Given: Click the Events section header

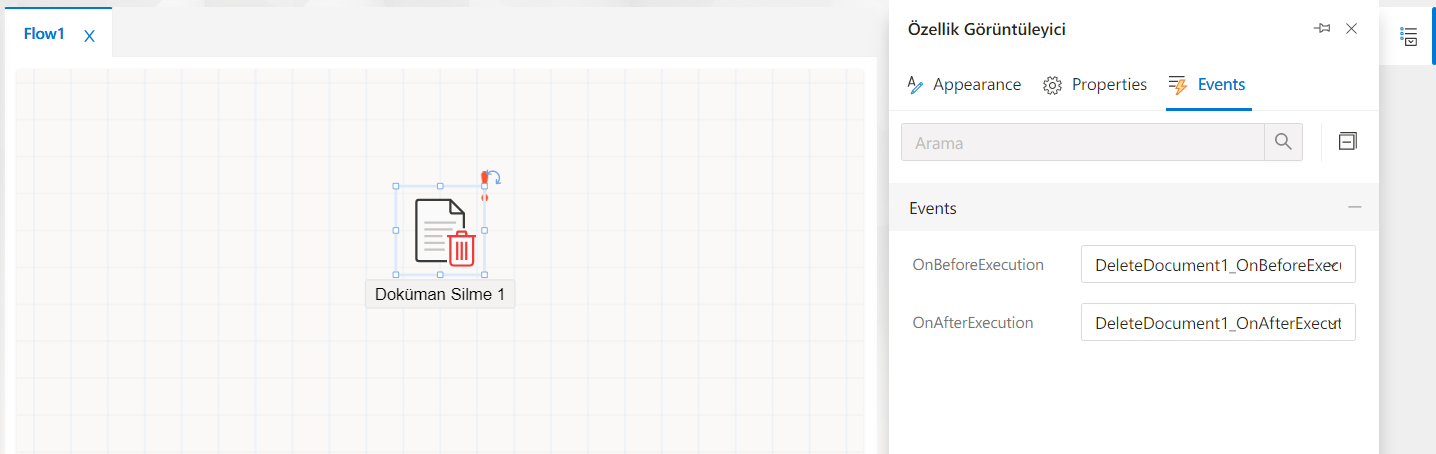Looking at the screenshot, I should 1134,208.
